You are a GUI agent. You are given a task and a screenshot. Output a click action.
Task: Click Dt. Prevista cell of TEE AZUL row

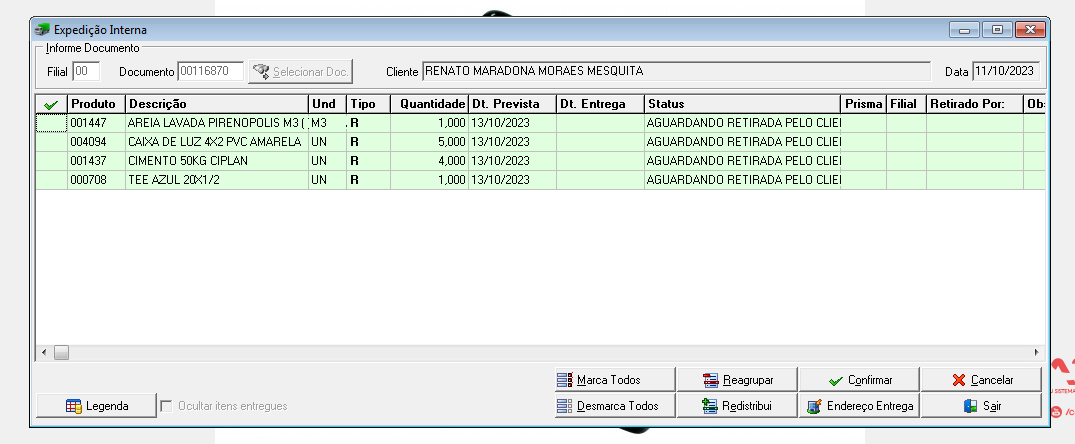[512, 180]
